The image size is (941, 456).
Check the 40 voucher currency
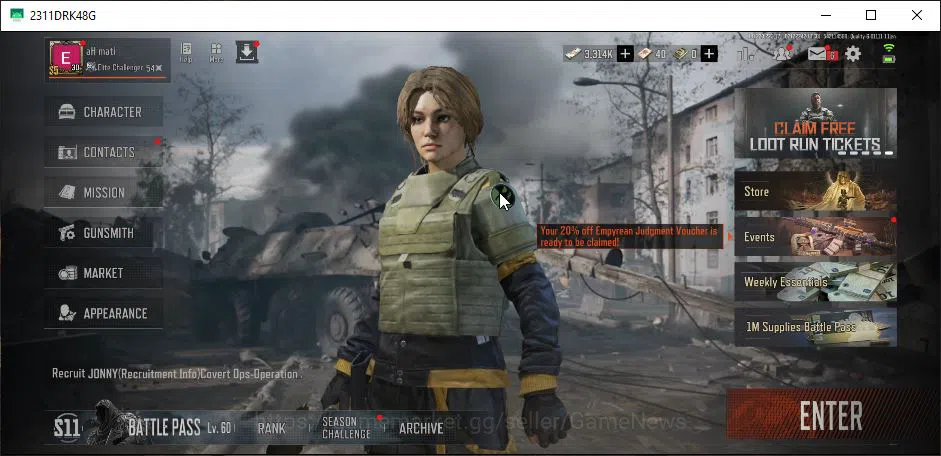point(652,54)
